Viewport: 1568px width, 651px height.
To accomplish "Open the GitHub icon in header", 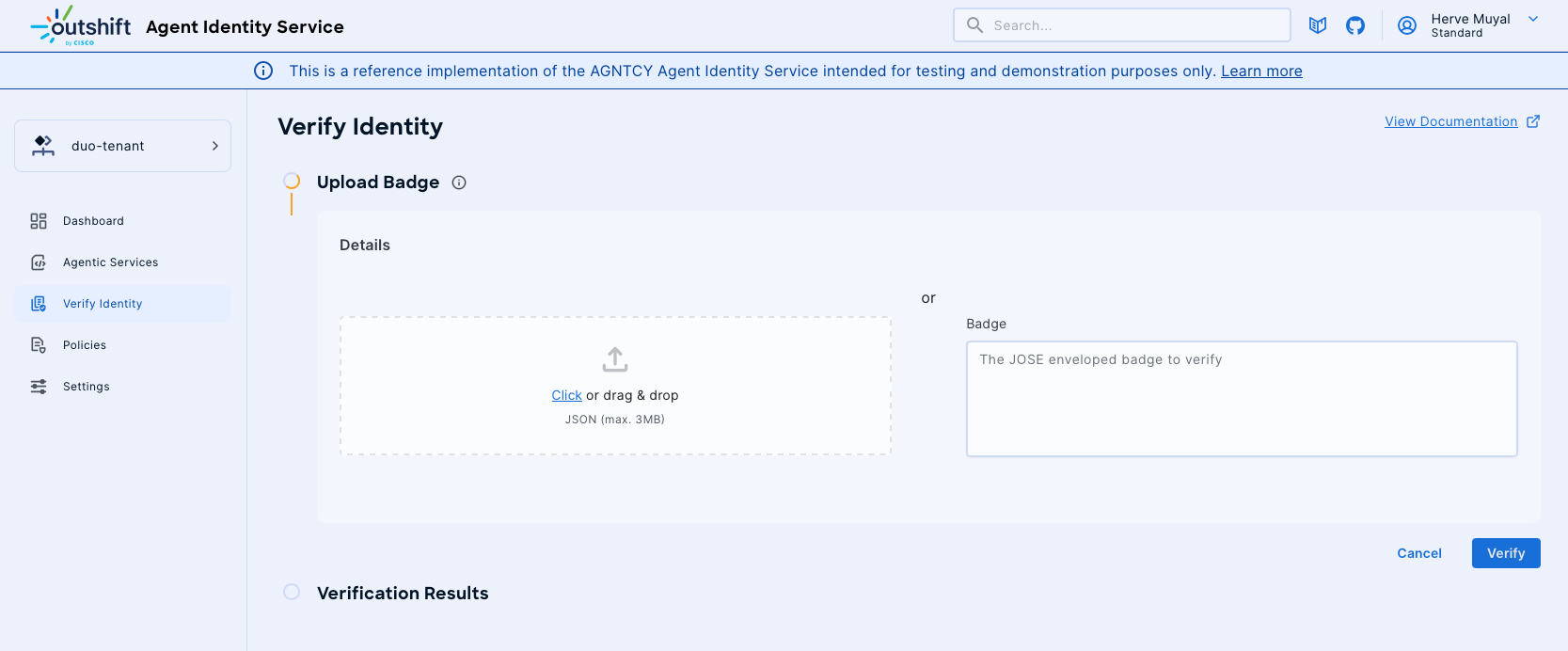I will [x=1355, y=25].
